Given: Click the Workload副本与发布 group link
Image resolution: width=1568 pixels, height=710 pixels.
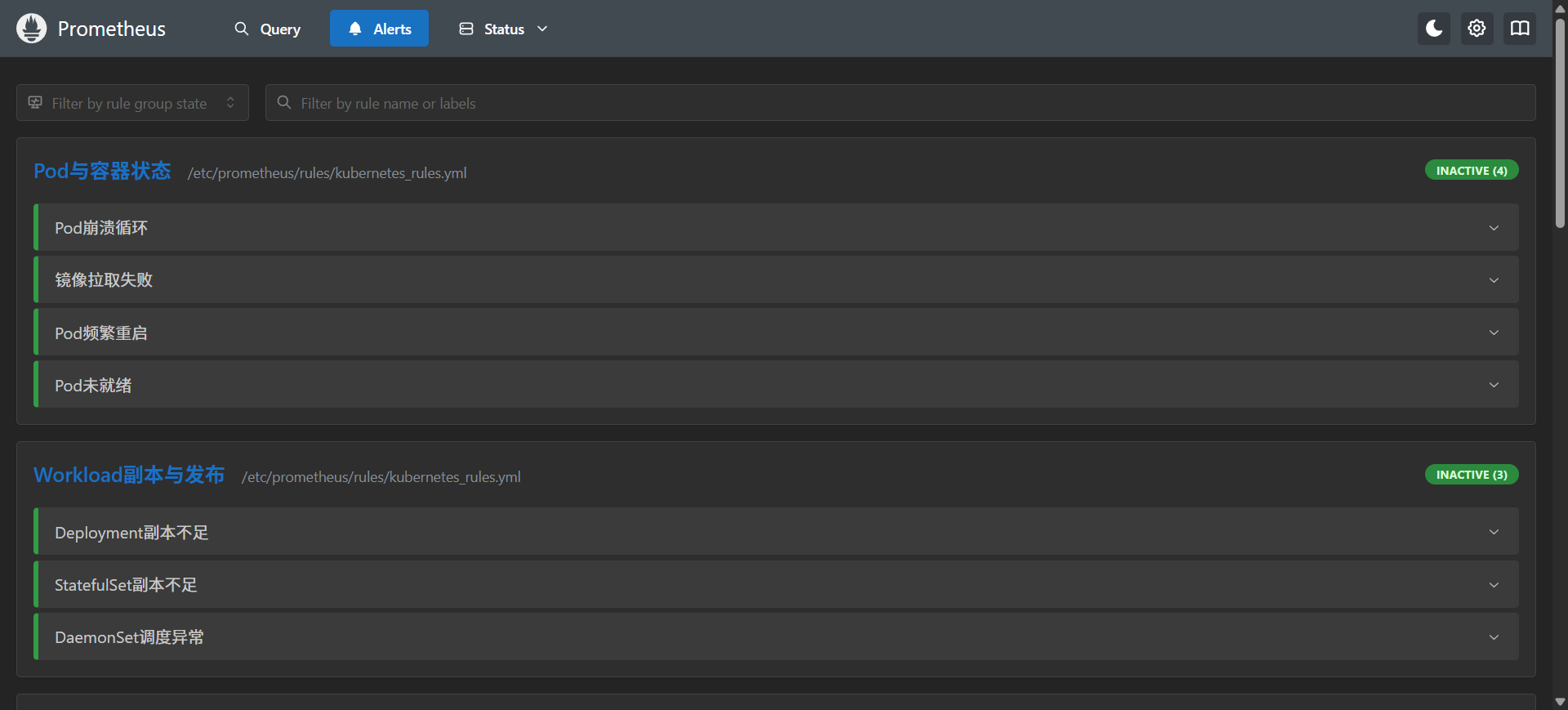Looking at the screenshot, I should [x=129, y=475].
